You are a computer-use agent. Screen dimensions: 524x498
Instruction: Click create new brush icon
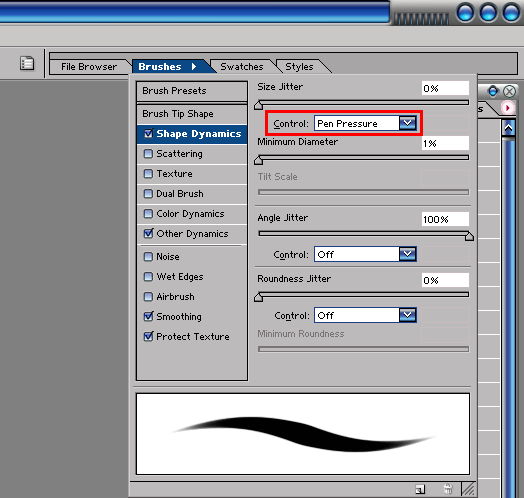point(420,489)
